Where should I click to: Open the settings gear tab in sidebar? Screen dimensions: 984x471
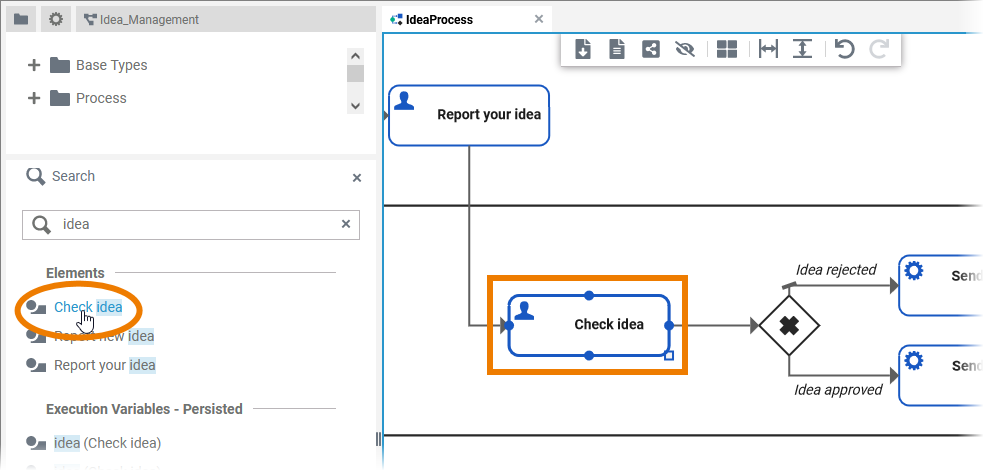click(56, 19)
